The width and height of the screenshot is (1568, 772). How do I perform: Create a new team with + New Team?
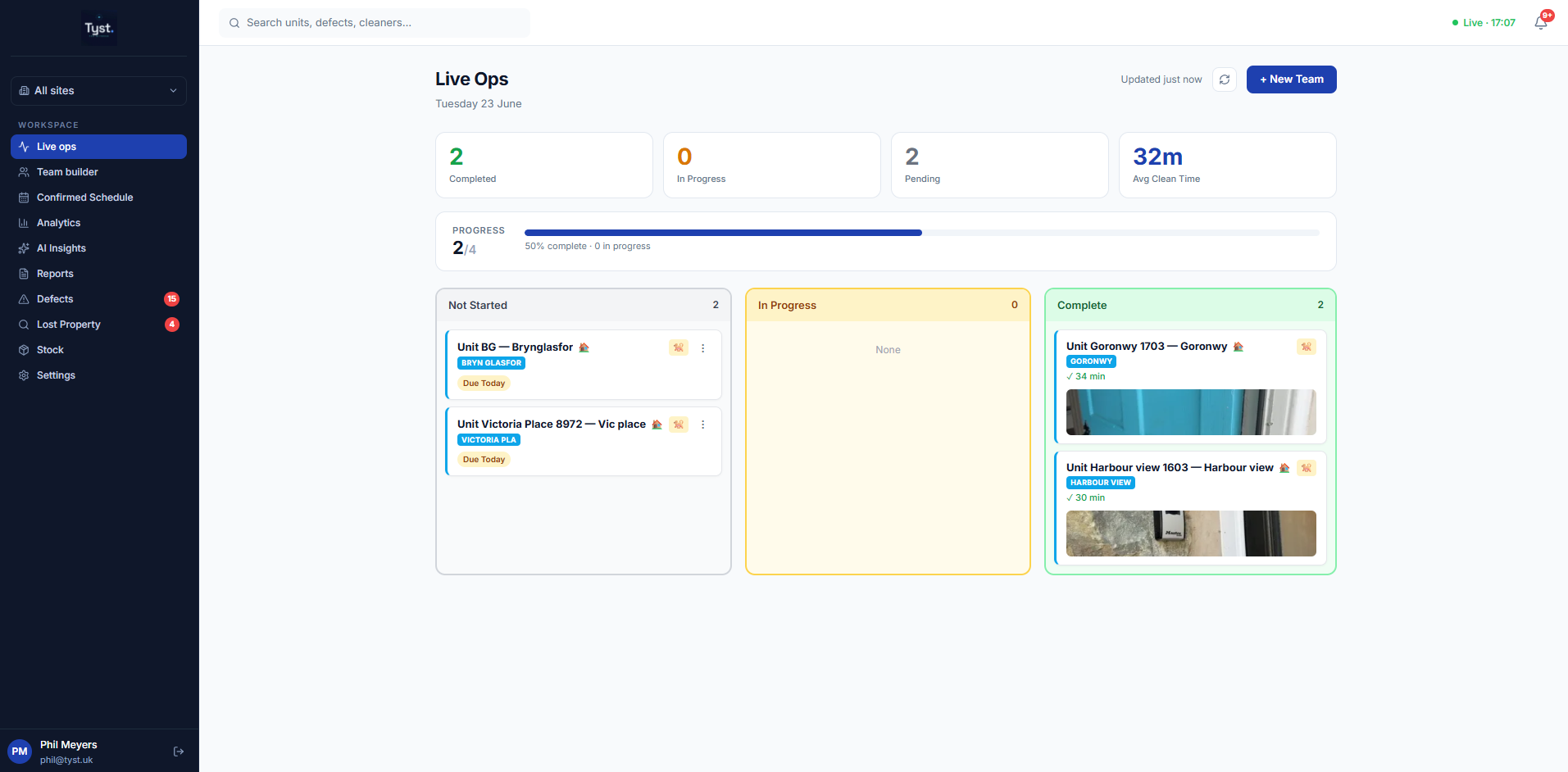1291,79
